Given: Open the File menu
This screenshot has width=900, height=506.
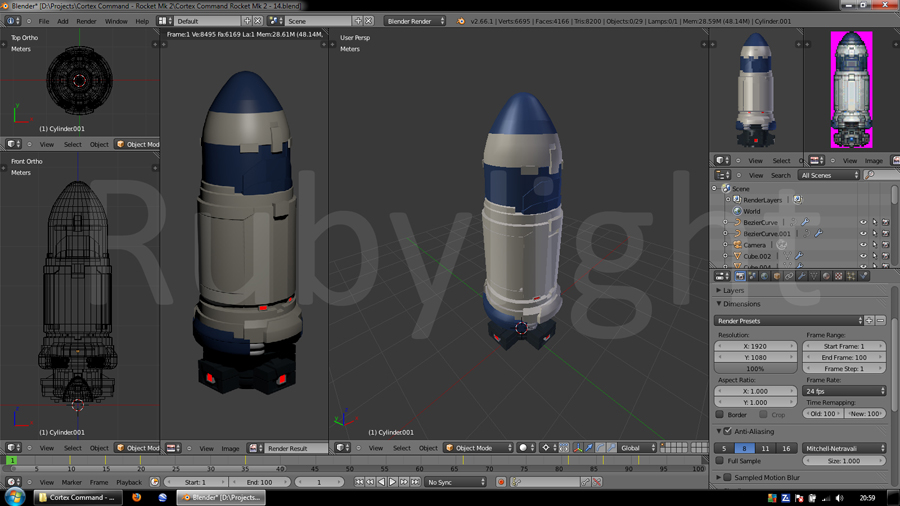Looking at the screenshot, I should coord(44,21).
